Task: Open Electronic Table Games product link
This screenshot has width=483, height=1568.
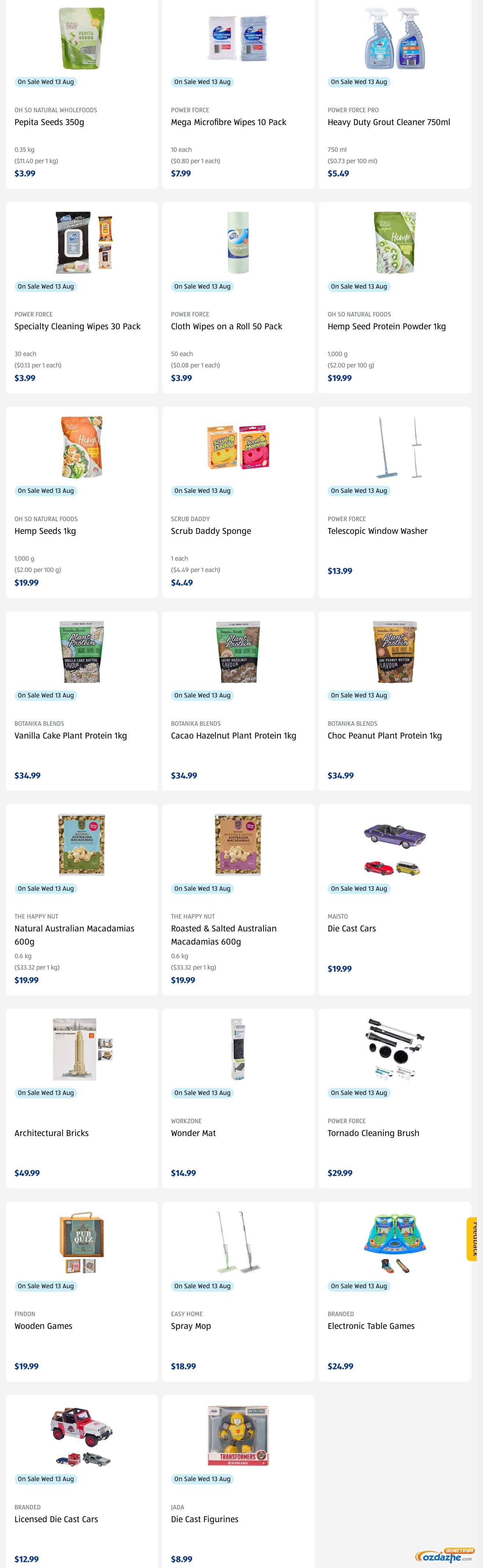Action: 371,1326
